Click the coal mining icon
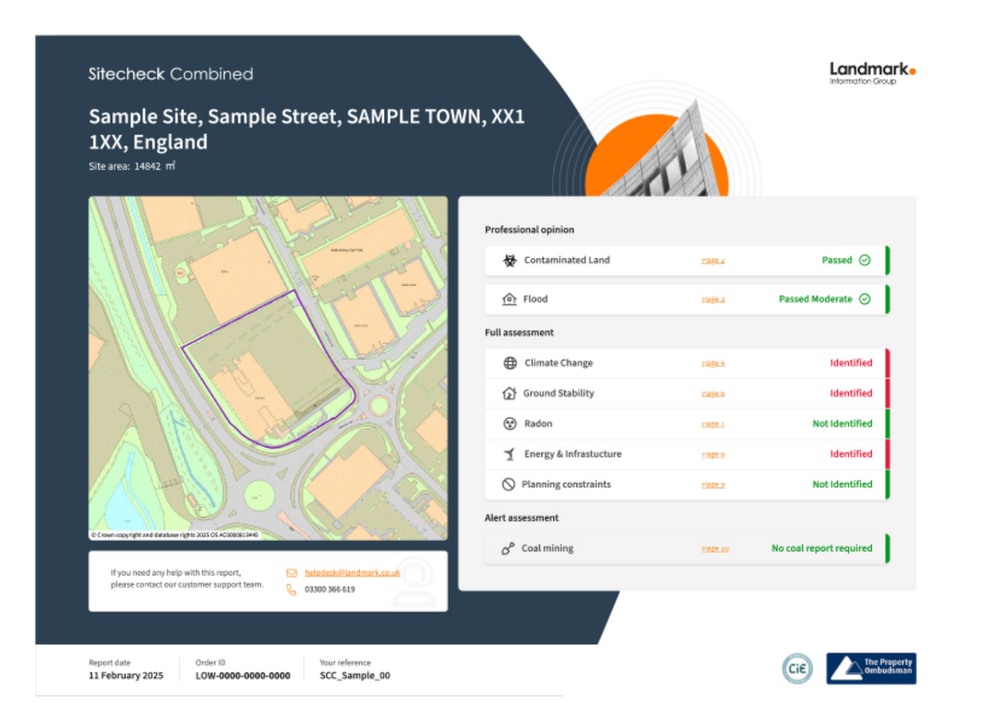1000x725 pixels. pyautogui.click(x=508, y=548)
